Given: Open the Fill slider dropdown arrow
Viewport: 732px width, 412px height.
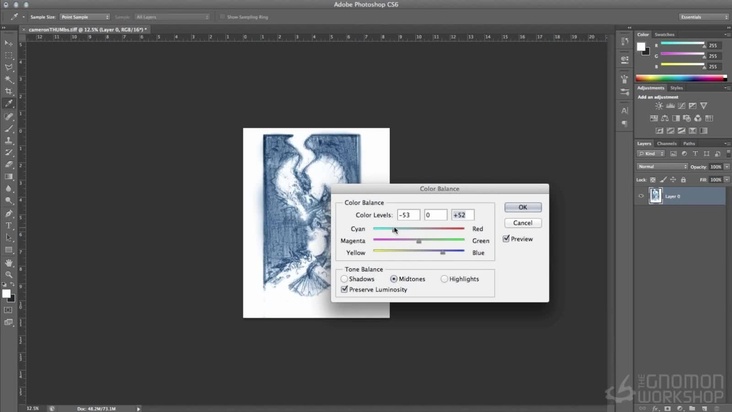Looking at the screenshot, I should 727,180.
